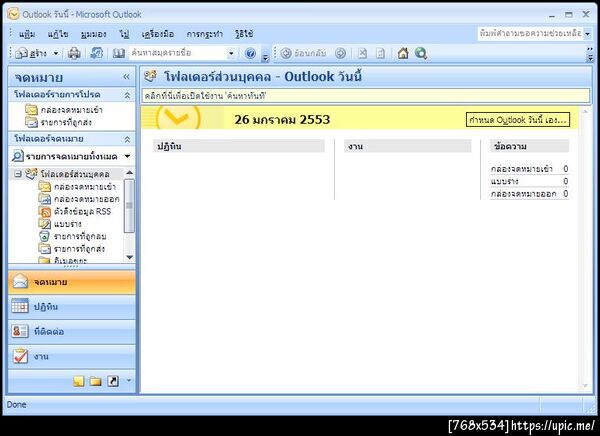Open the help question box dropdown arrow

point(587,34)
